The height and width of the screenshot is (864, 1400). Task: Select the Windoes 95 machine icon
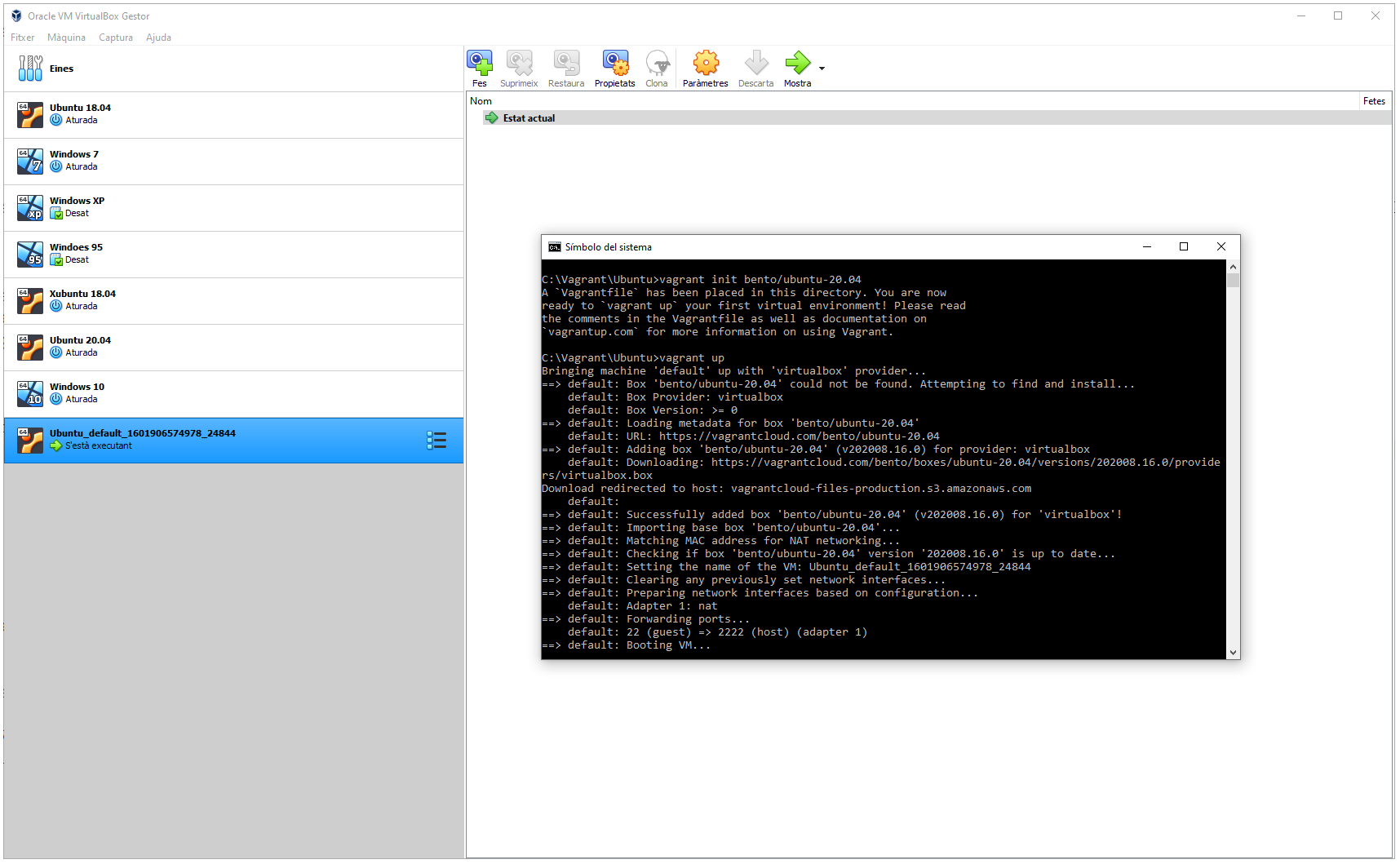[30, 254]
